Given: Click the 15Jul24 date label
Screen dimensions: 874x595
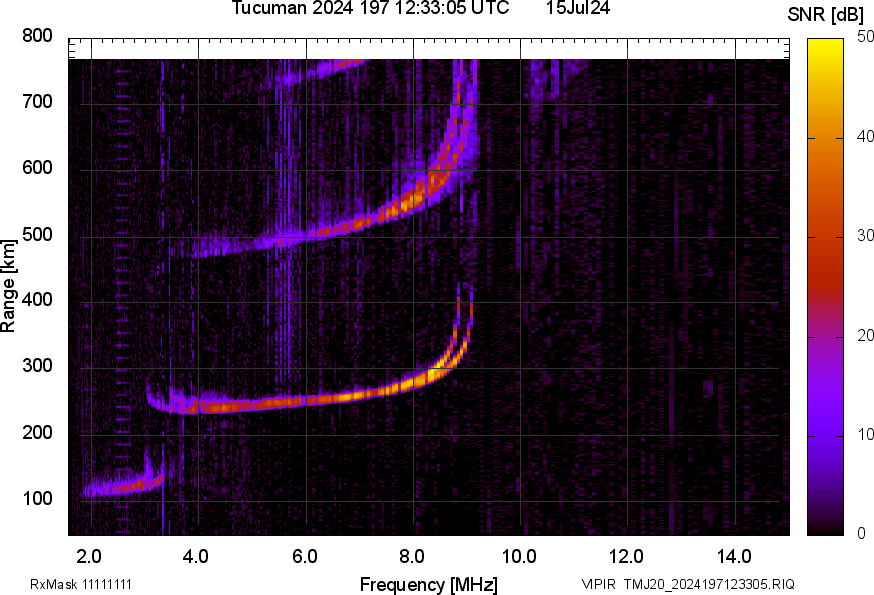Looking at the screenshot, I should coord(578,9).
